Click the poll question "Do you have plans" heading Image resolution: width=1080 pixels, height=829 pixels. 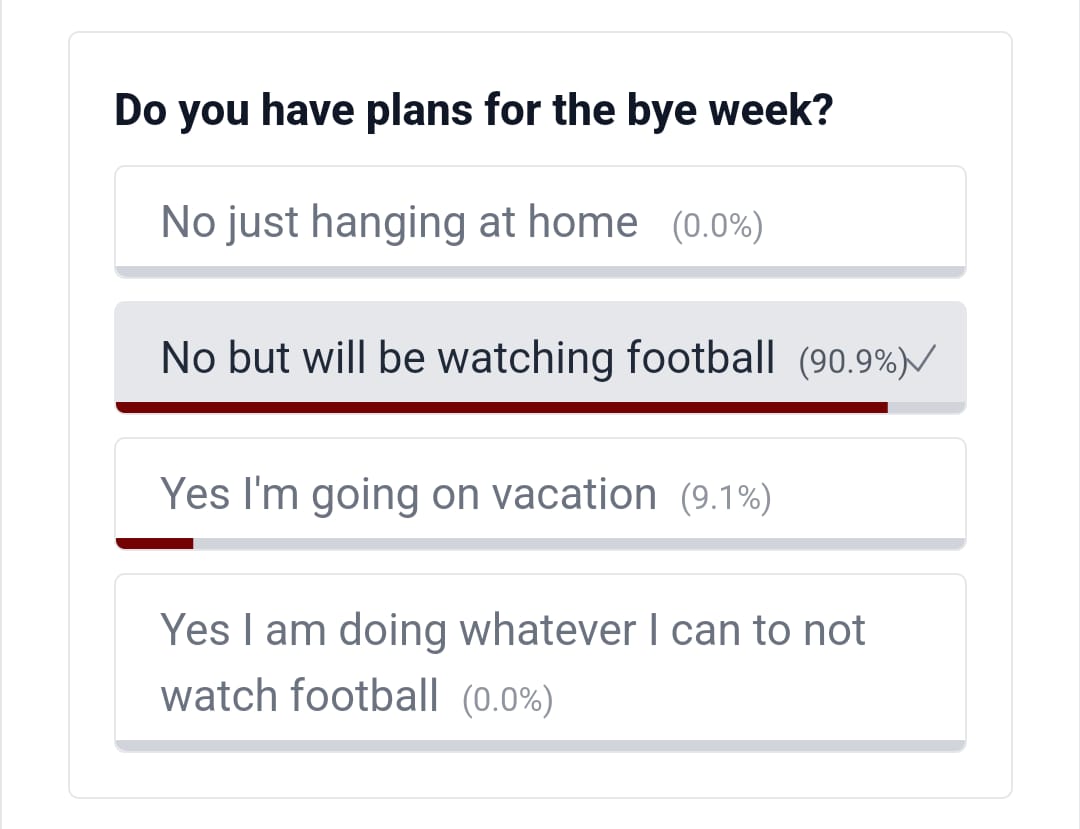pyautogui.click(x=473, y=111)
